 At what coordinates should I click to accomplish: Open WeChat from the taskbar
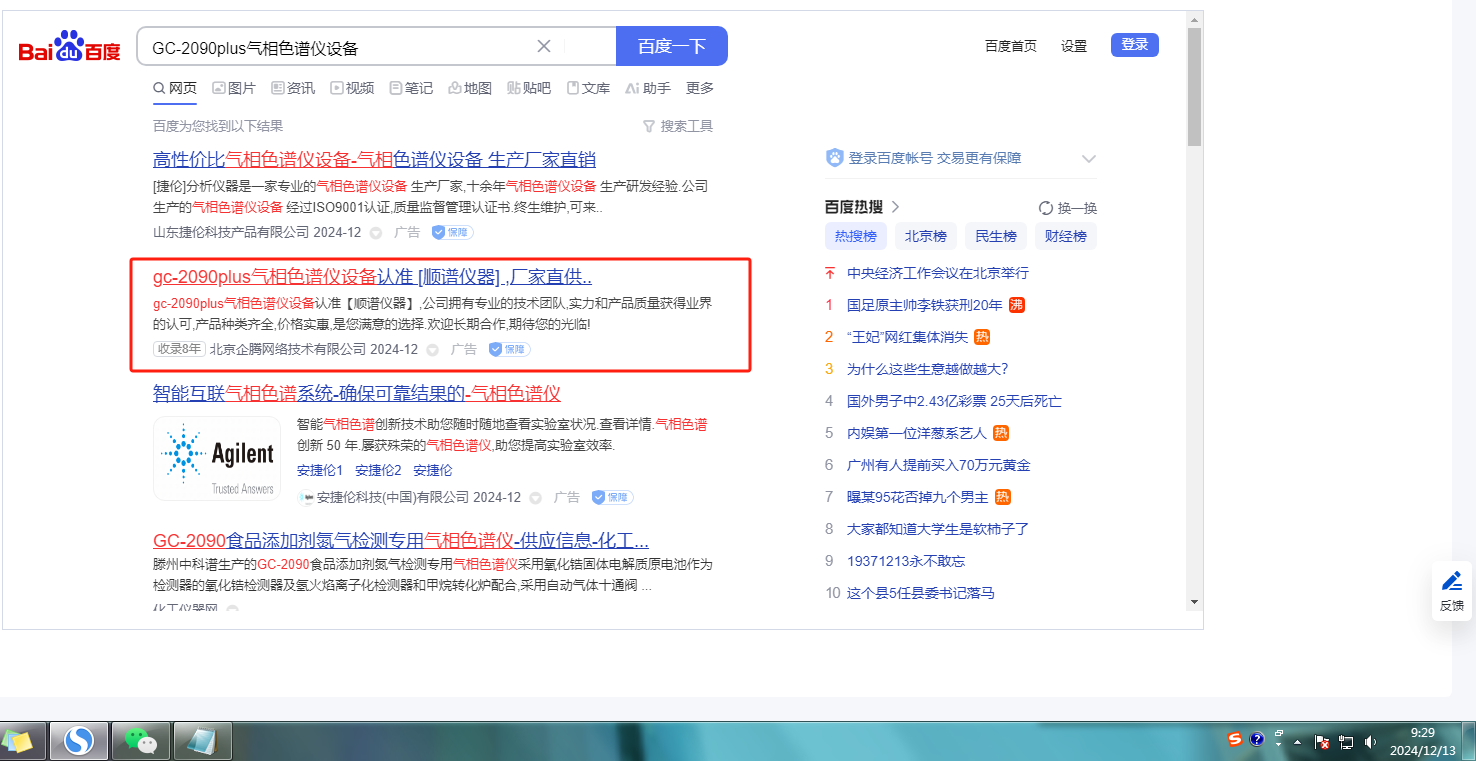point(141,741)
